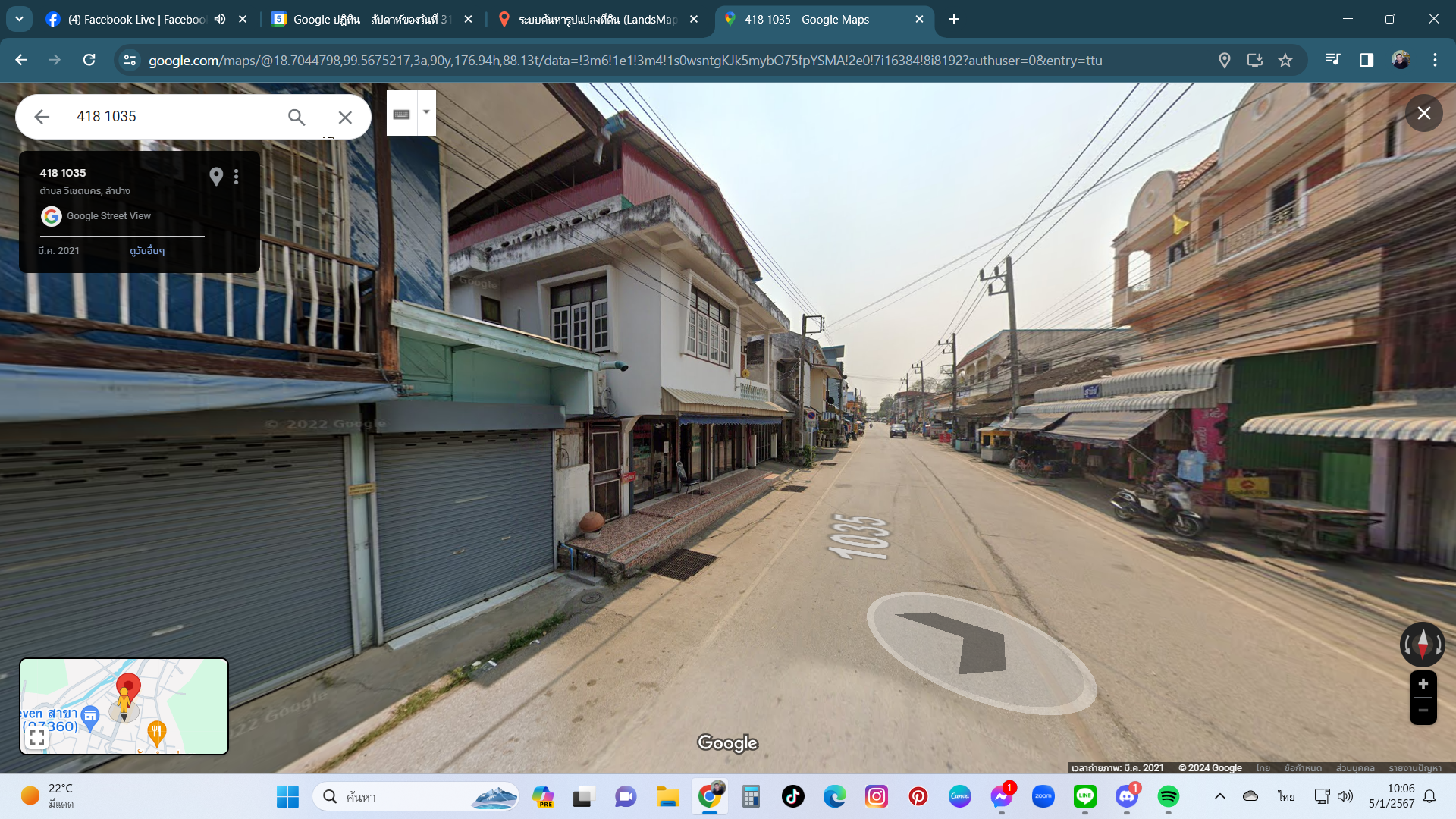Open 'ส่วนบุคคล' privacy link in footer
The image size is (1456, 819).
click(x=1355, y=767)
